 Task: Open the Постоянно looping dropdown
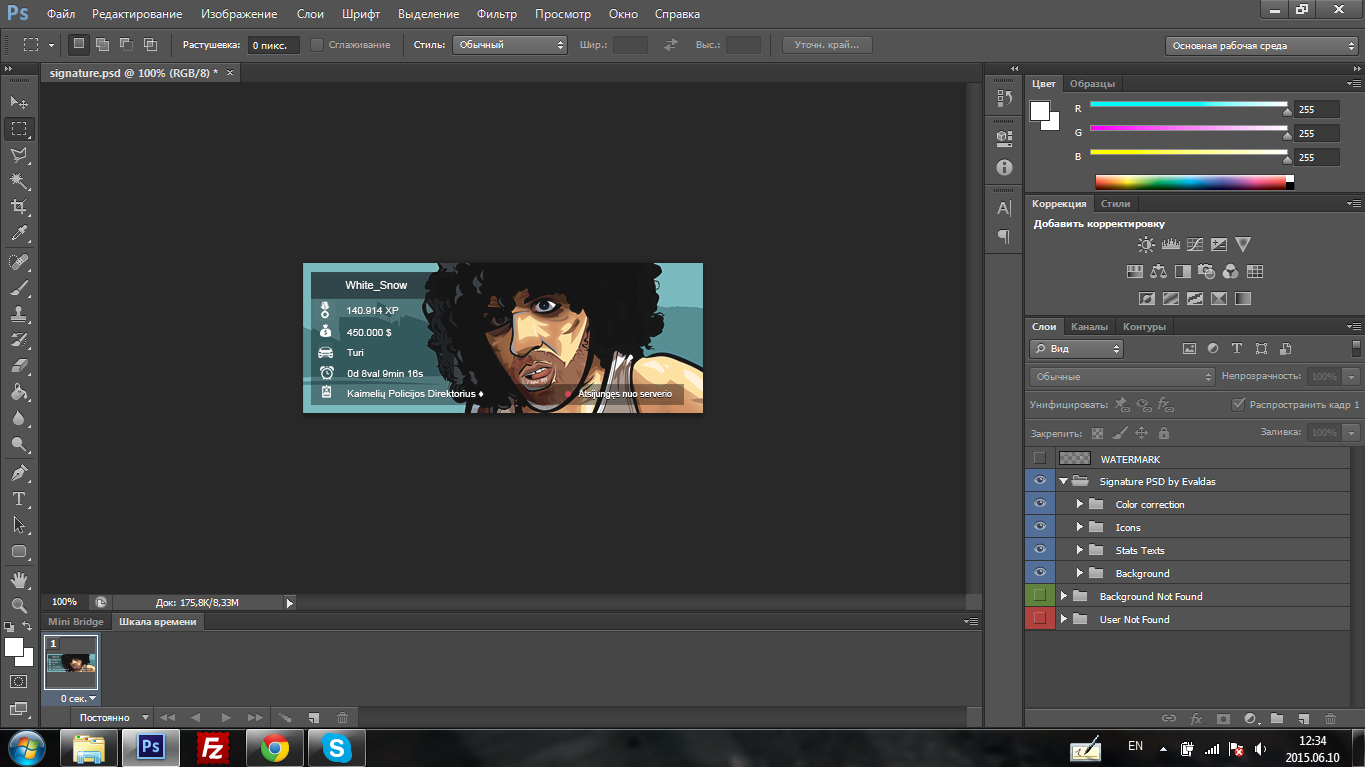(114, 718)
